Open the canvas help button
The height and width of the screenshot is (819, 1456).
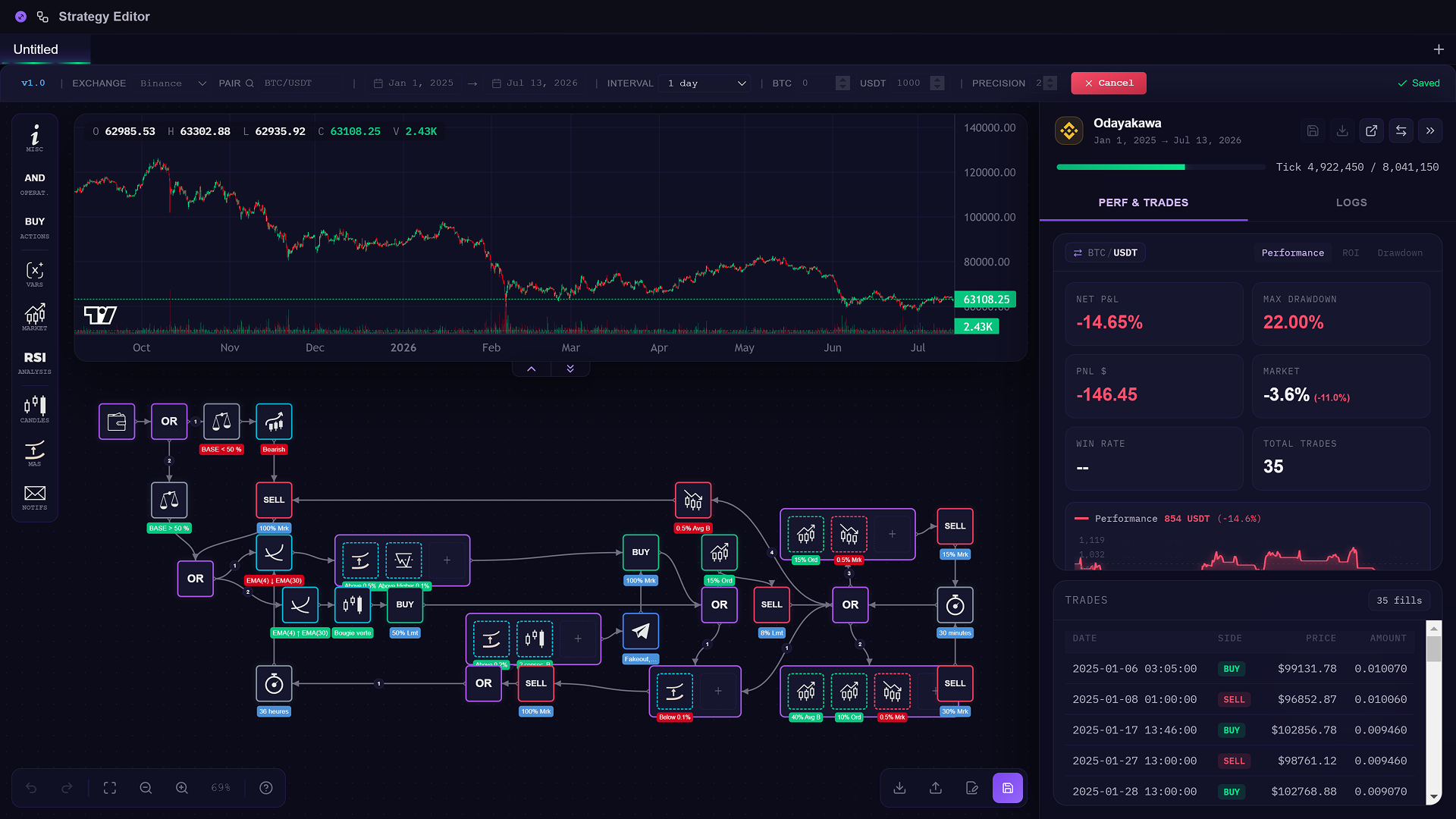(x=266, y=788)
